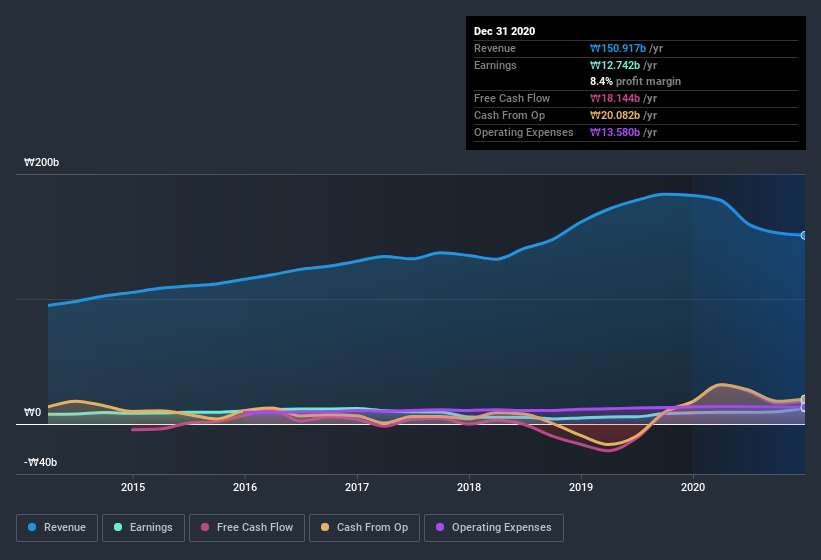Toggle the Earnings legend button

coord(143,528)
